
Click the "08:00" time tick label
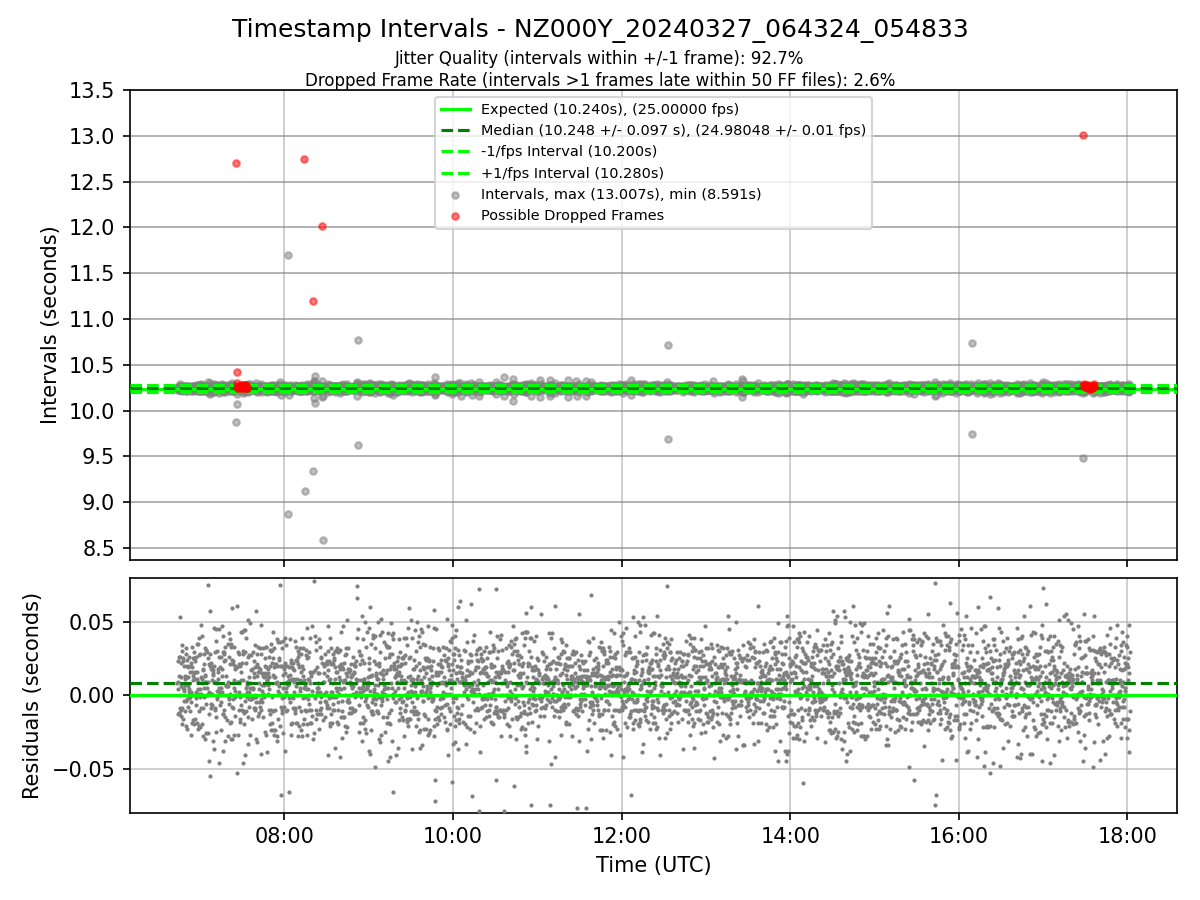[x=284, y=835]
